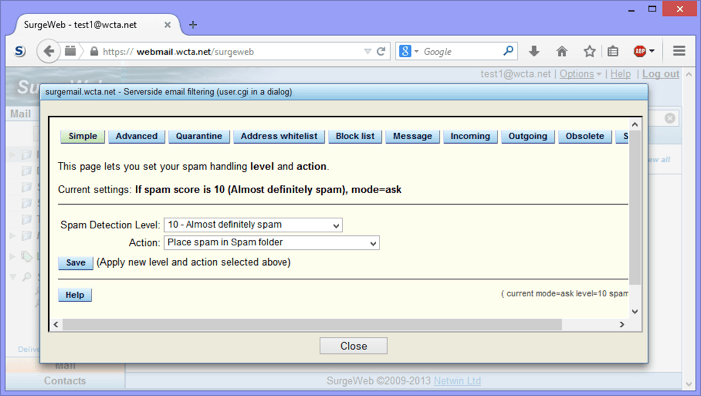
Task: Click the Log out link
Action: coord(661,74)
